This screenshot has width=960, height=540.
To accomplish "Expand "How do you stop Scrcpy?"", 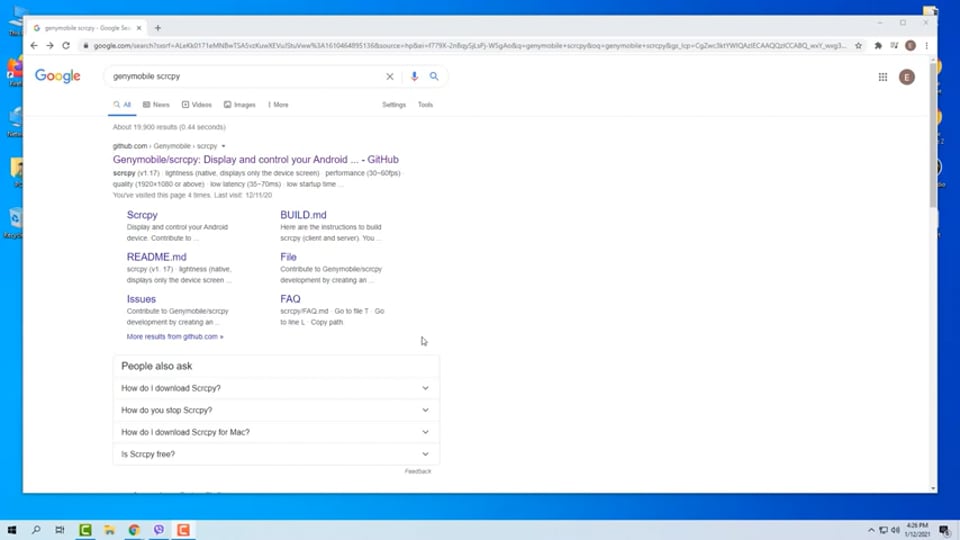I will pos(276,410).
